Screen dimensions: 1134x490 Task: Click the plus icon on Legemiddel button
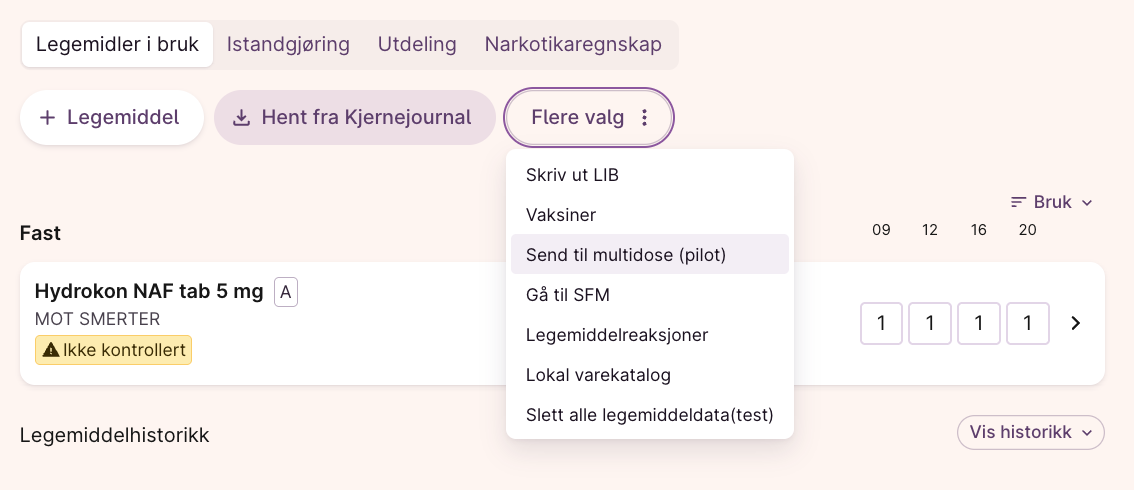(47, 118)
